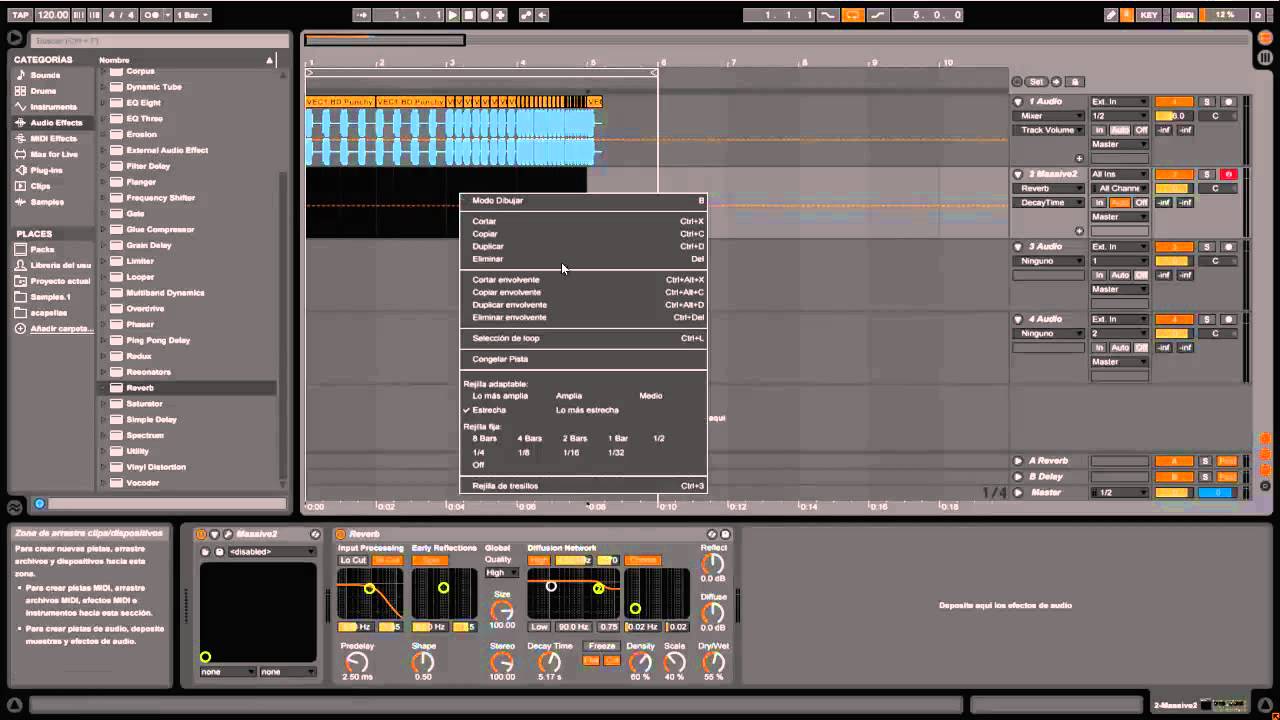Disarm the 2 Massive2 record button

pyautogui.click(x=1229, y=175)
